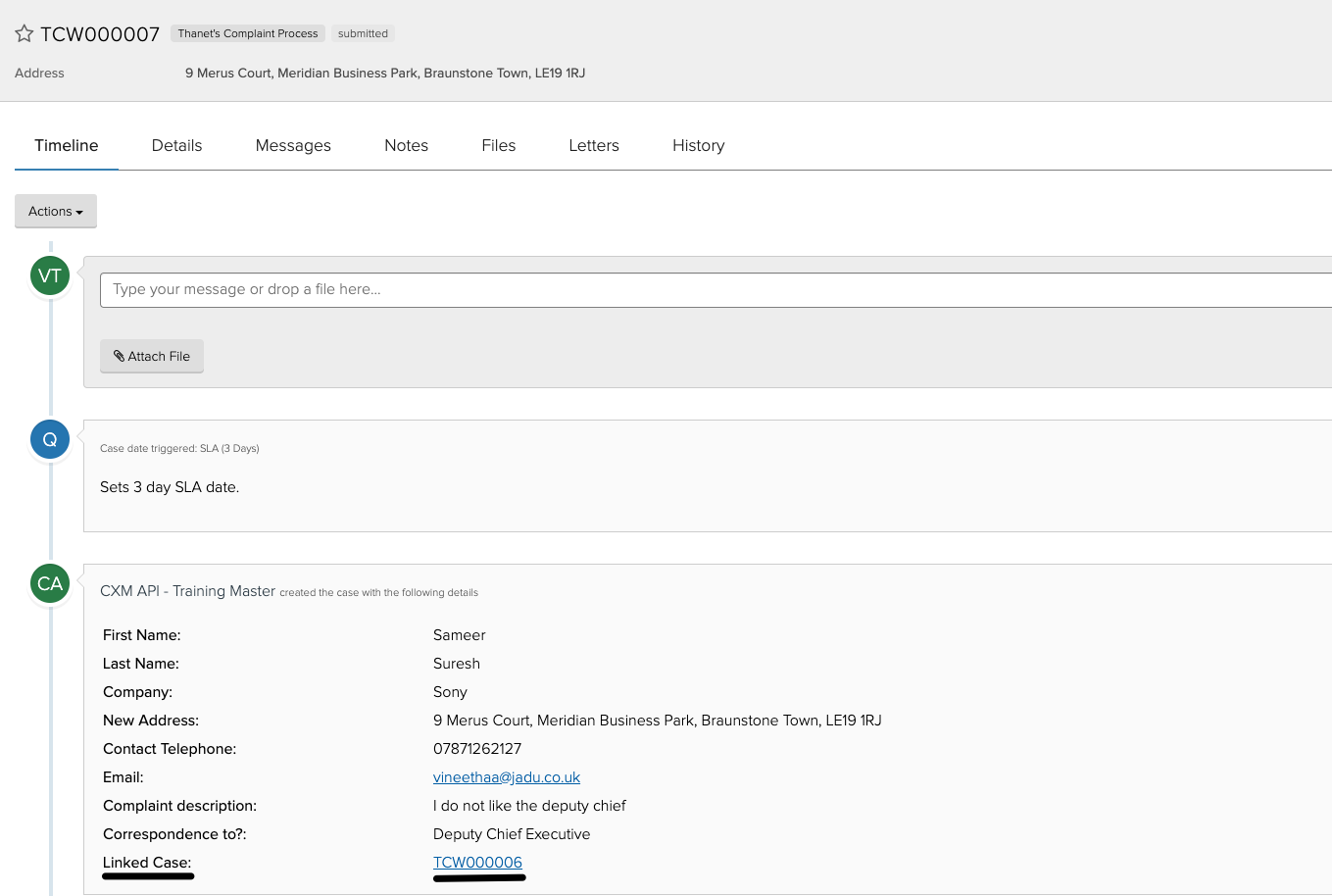Switch to the Letters tab
Viewport: 1332px width, 896px height.
[x=594, y=145]
